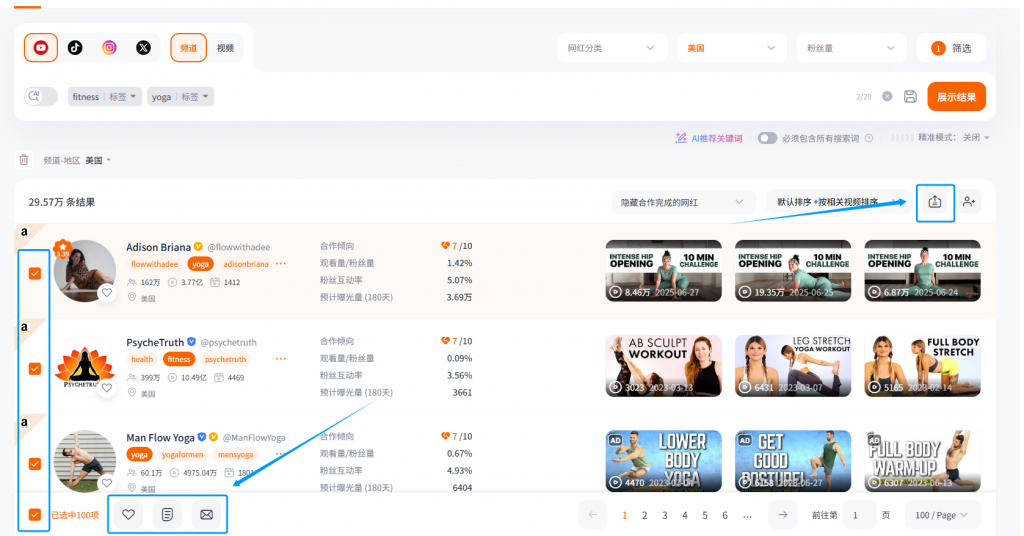1024x536 pixels.
Task: Select the YouTube platform icon
Action: coord(40,48)
